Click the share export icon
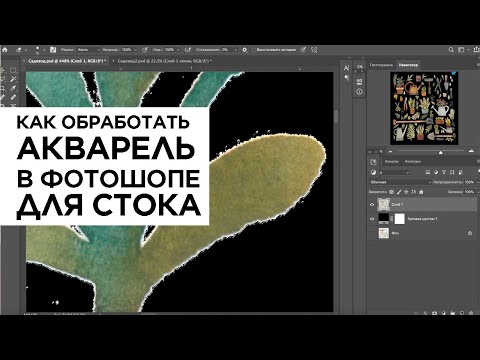480x360 pixels. click(476, 50)
